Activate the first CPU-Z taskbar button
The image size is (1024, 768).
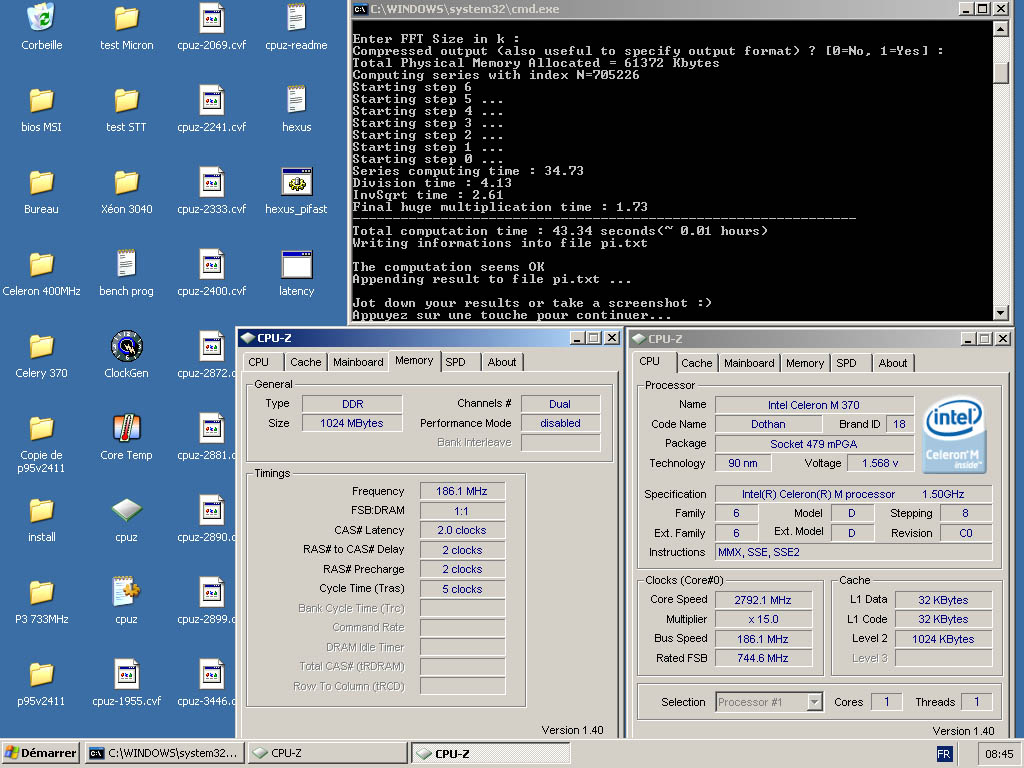pos(328,753)
